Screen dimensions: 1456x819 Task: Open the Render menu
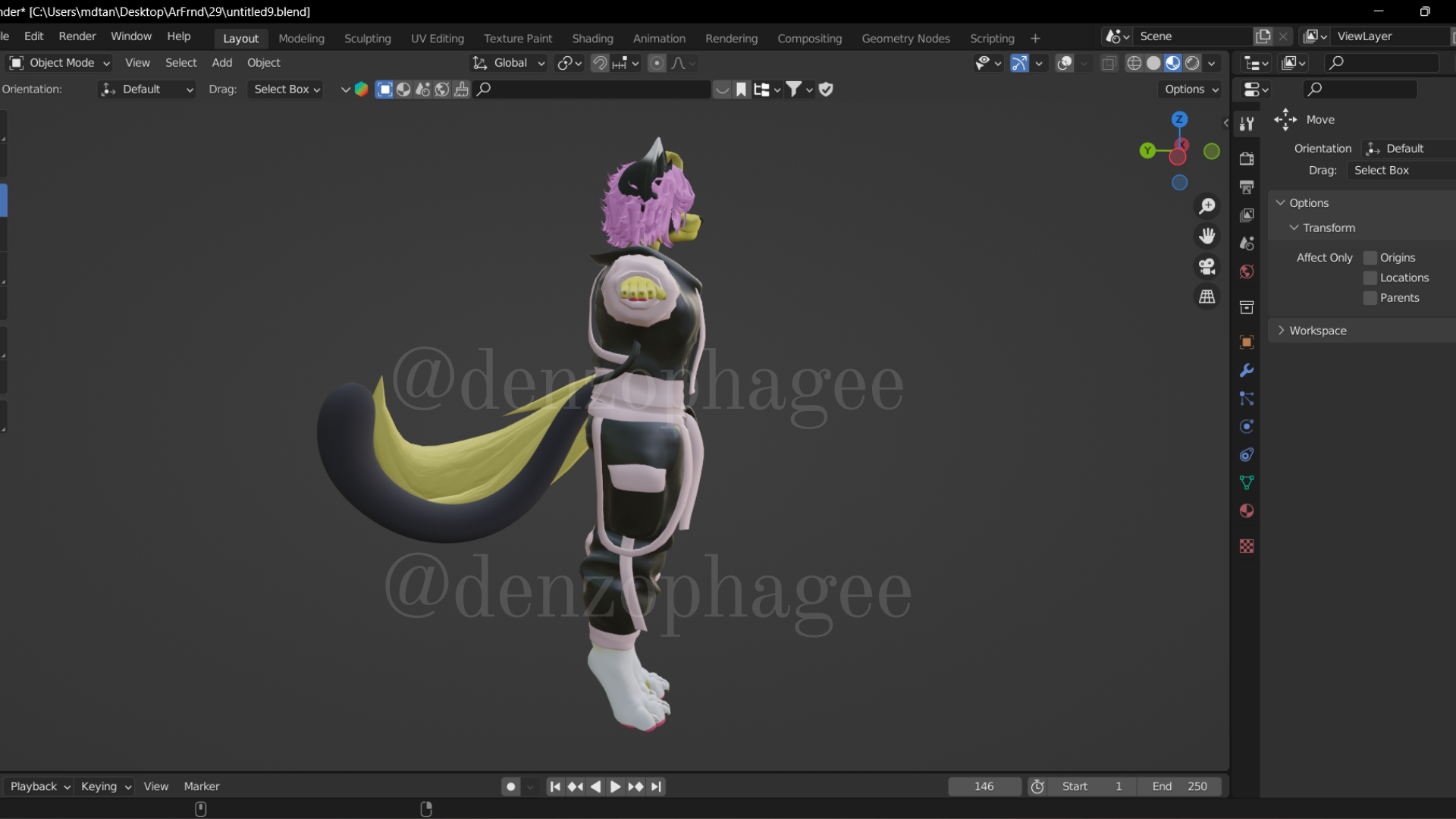[77, 36]
